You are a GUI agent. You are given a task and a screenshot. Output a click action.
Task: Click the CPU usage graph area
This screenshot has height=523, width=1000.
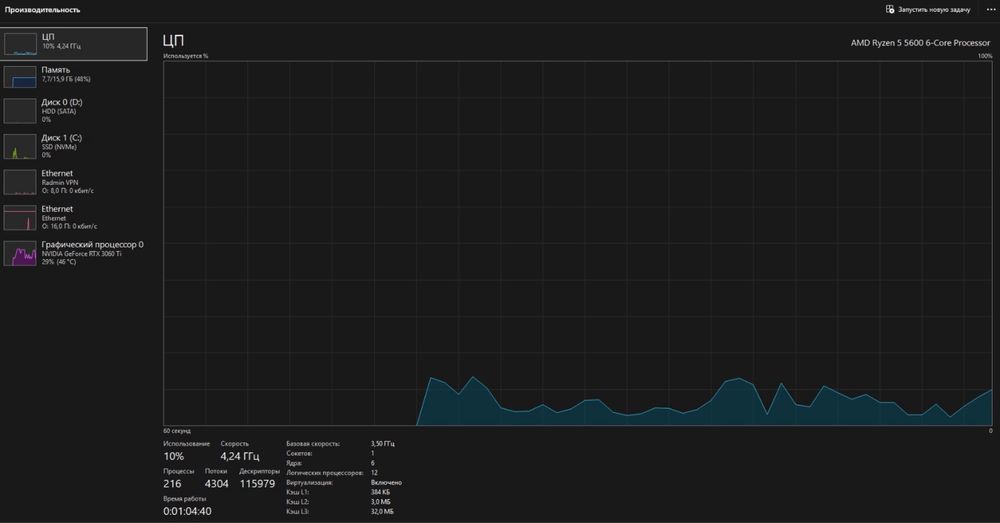578,243
